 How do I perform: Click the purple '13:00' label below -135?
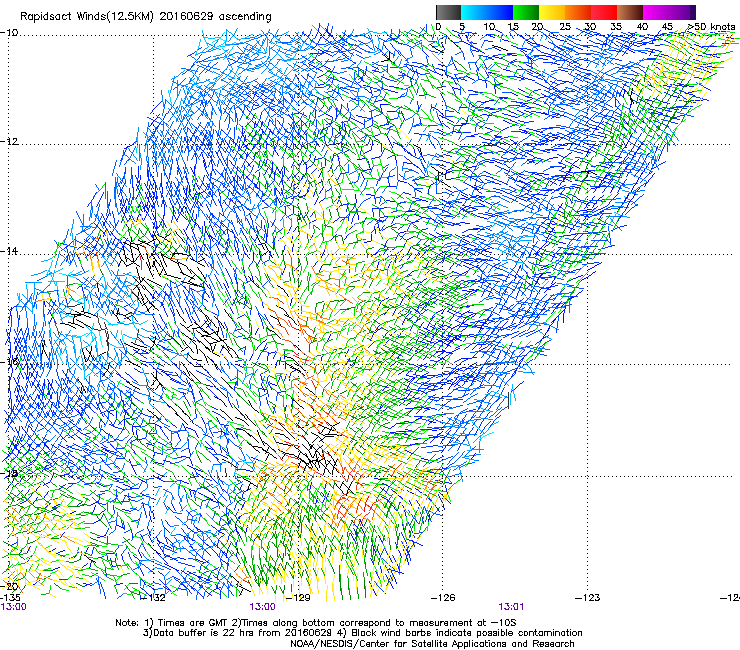click(x=14, y=607)
